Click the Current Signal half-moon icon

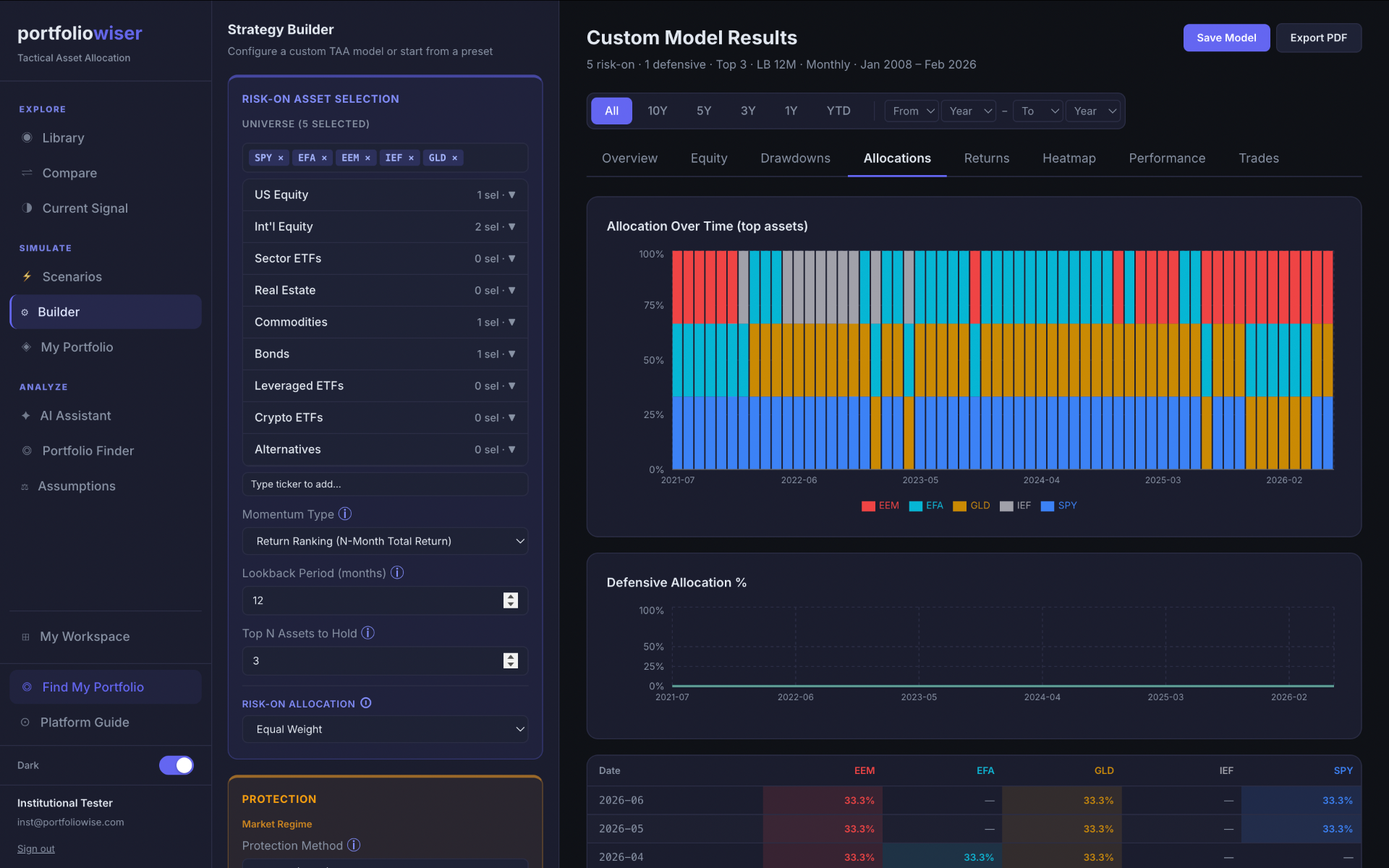coord(27,208)
